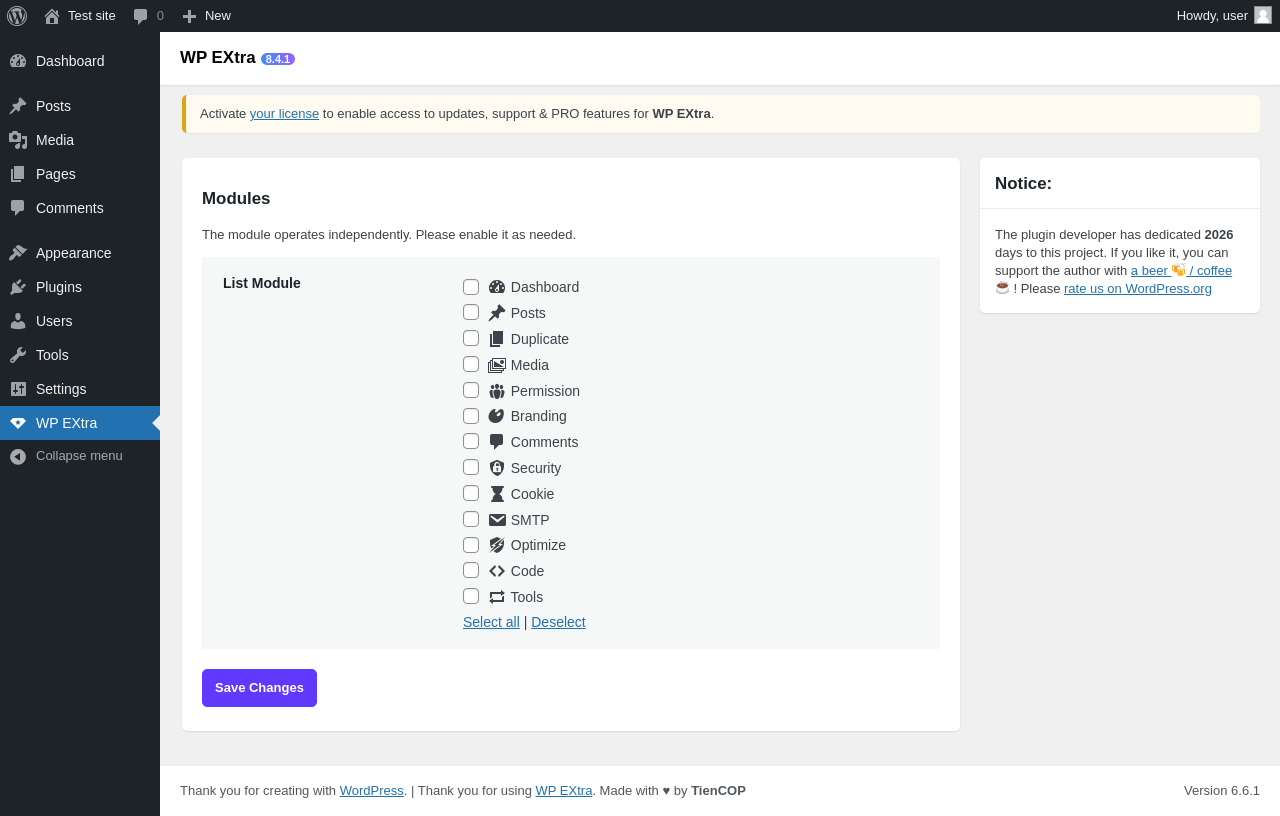
Task: Click the Plugins plug icon in sidebar
Action: click(x=18, y=287)
